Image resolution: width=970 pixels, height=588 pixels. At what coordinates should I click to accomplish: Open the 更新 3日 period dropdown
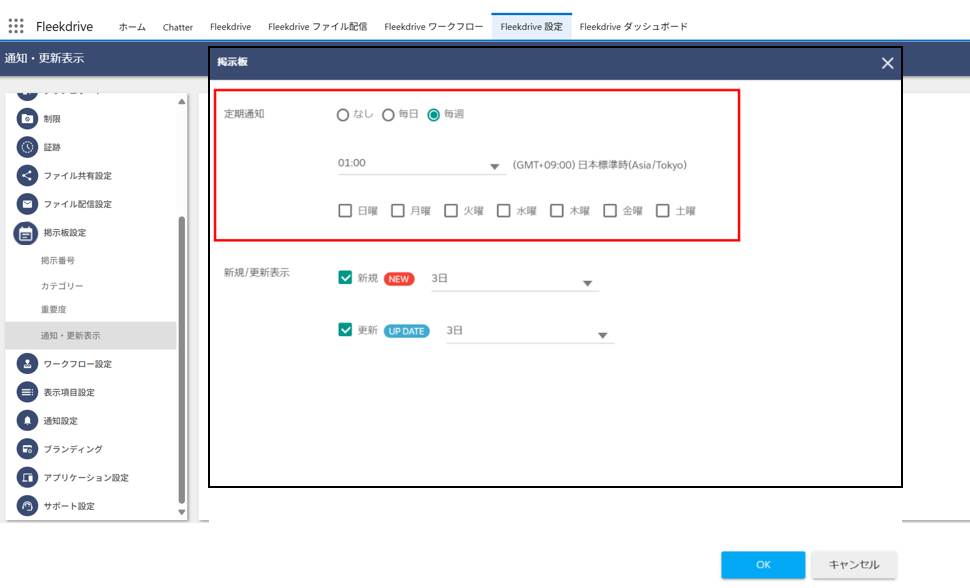coord(530,332)
